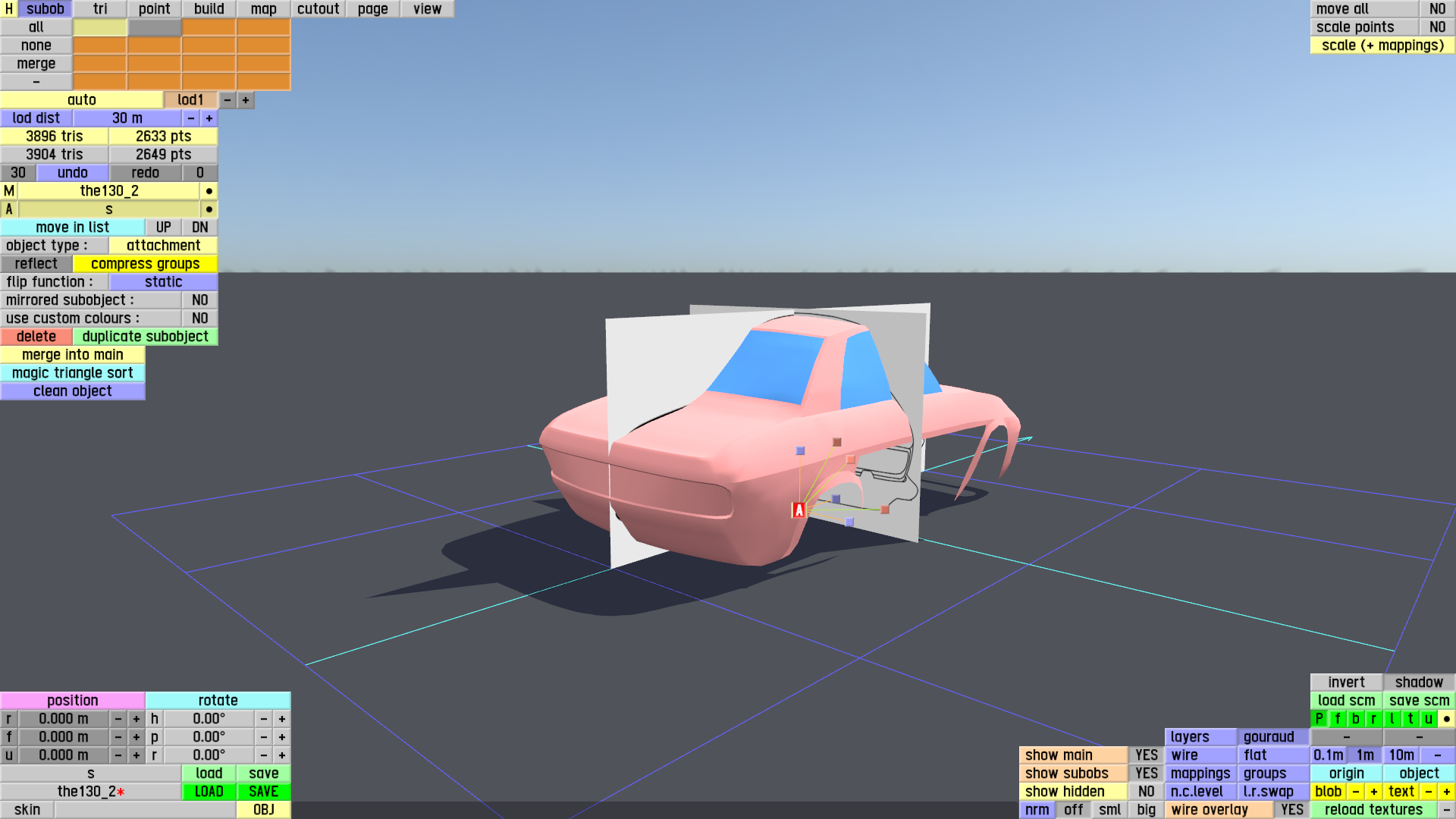Viewport: 1456px width, 819px height.
Task: Toggle mirrored subobject NO value
Action: tap(199, 300)
